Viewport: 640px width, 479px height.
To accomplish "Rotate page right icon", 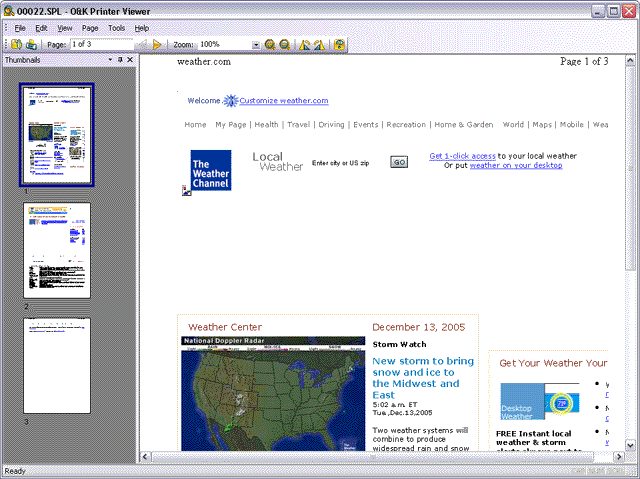I will pyautogui.click(x=319, y=44).
